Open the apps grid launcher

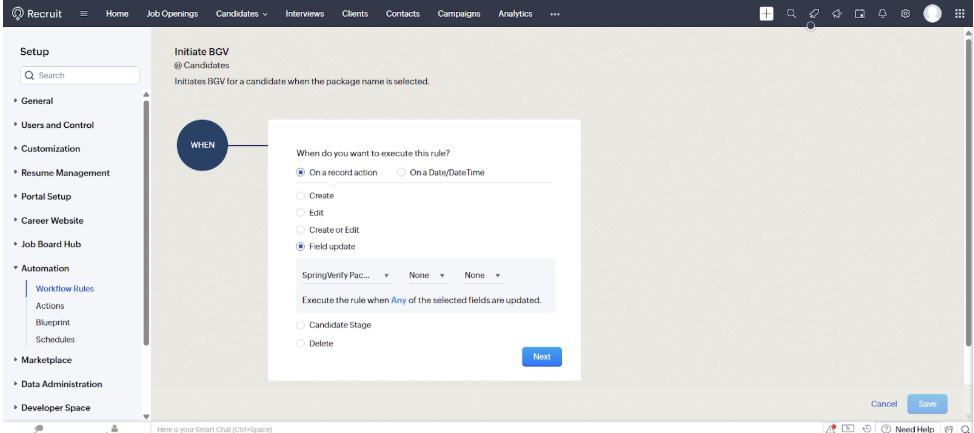(x=958, y=14)
